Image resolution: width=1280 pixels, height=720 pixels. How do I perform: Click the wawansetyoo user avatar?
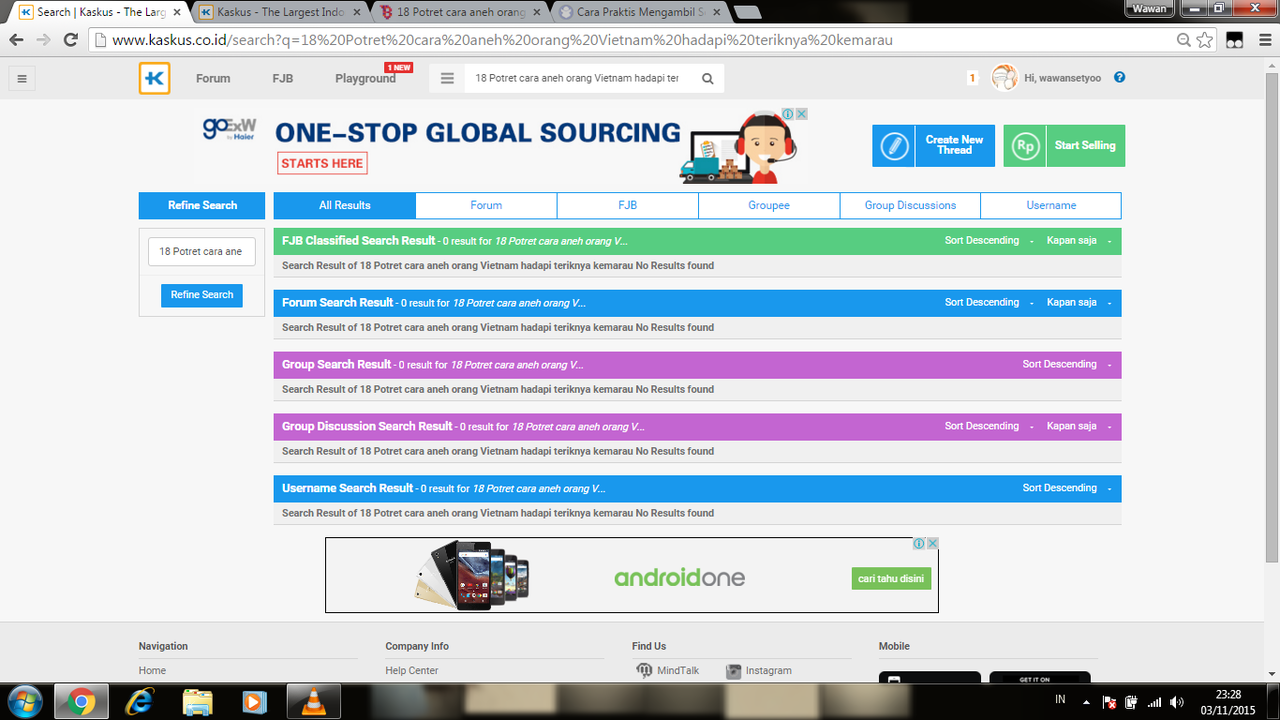(x=1004, y=78)
